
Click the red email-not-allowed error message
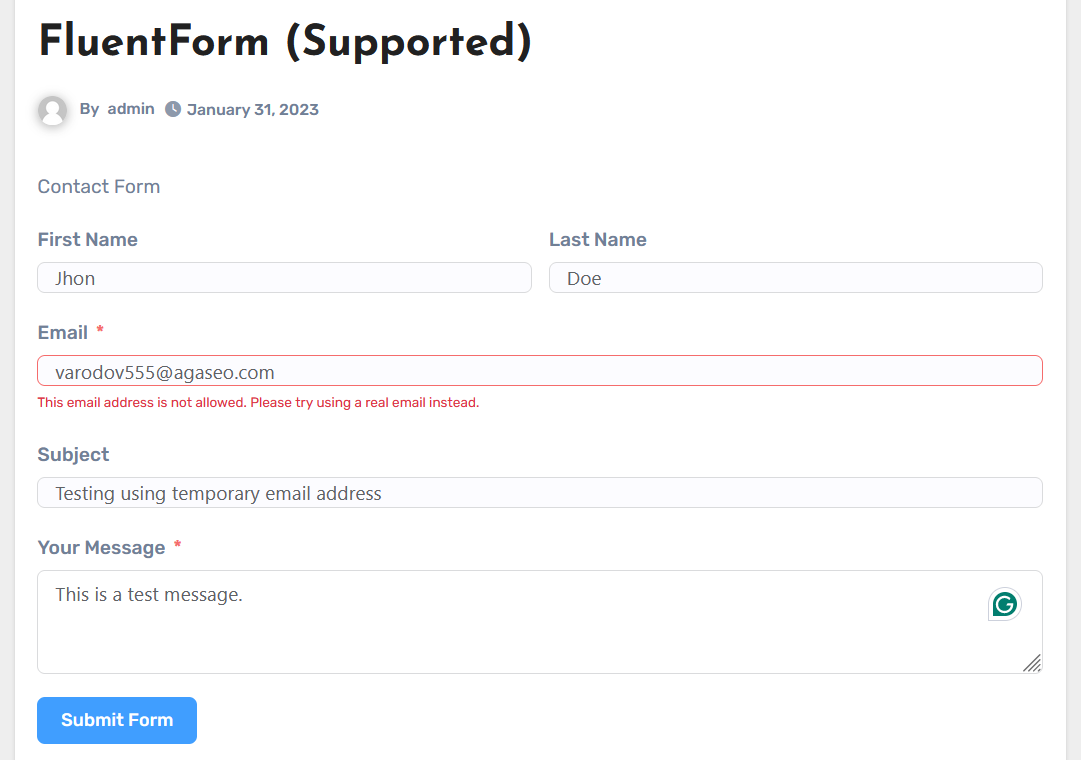click(258, 403)
